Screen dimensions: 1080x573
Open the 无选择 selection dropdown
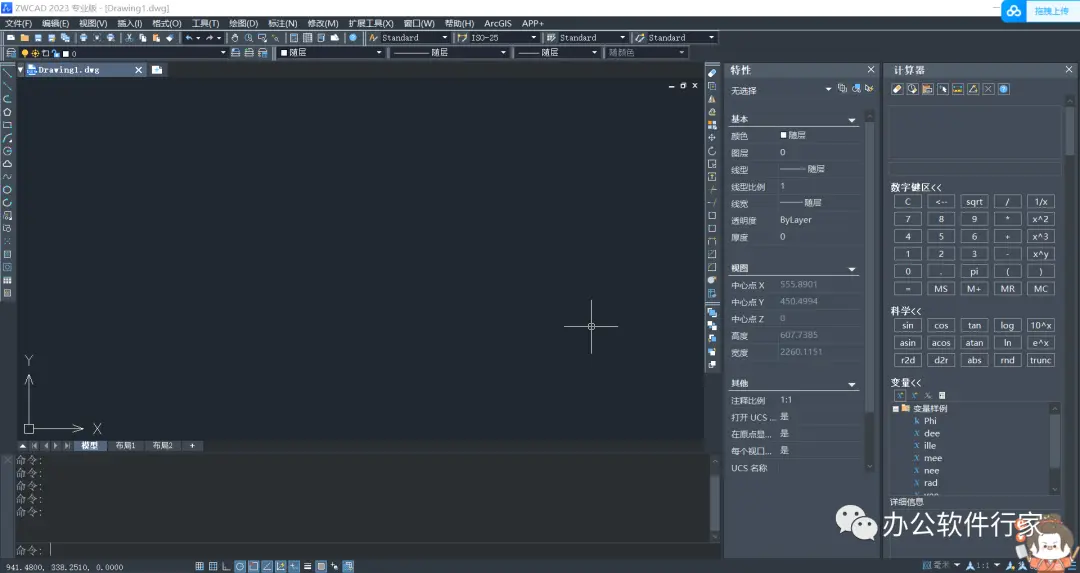(828, 90)
